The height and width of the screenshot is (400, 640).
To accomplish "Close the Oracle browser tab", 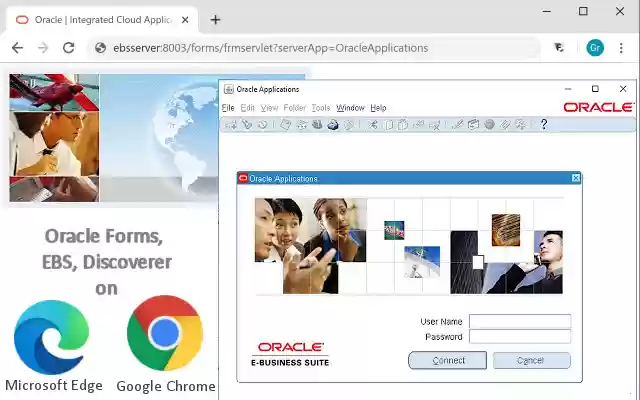I will pos(185,20).
